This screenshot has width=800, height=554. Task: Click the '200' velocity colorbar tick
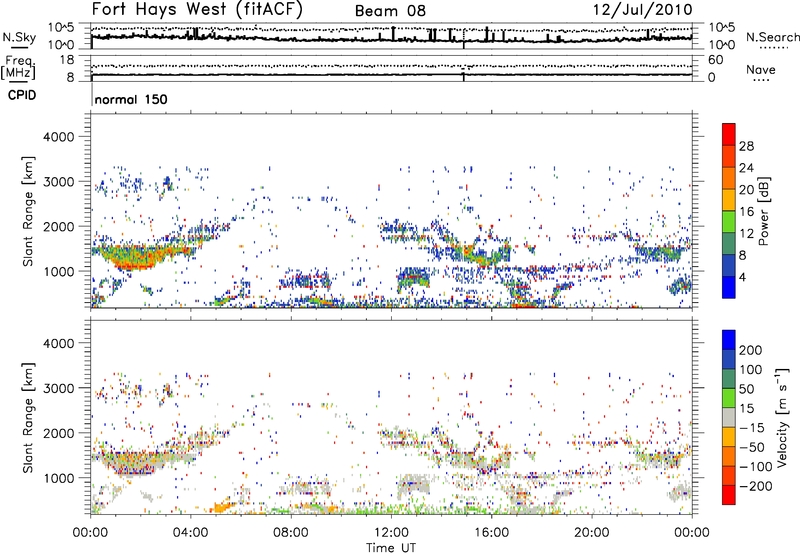click(x=751, y=350)
